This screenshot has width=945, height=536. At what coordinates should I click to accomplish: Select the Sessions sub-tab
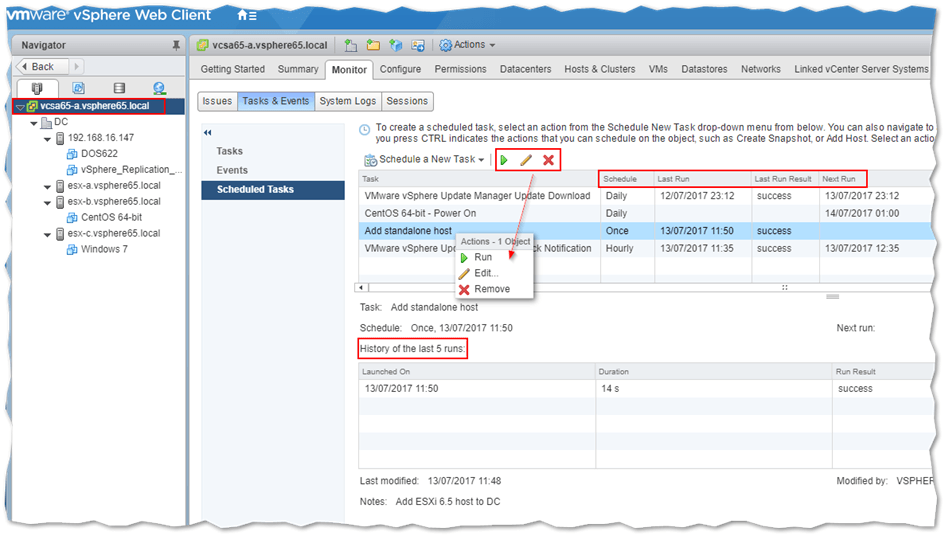click(407, 101)
